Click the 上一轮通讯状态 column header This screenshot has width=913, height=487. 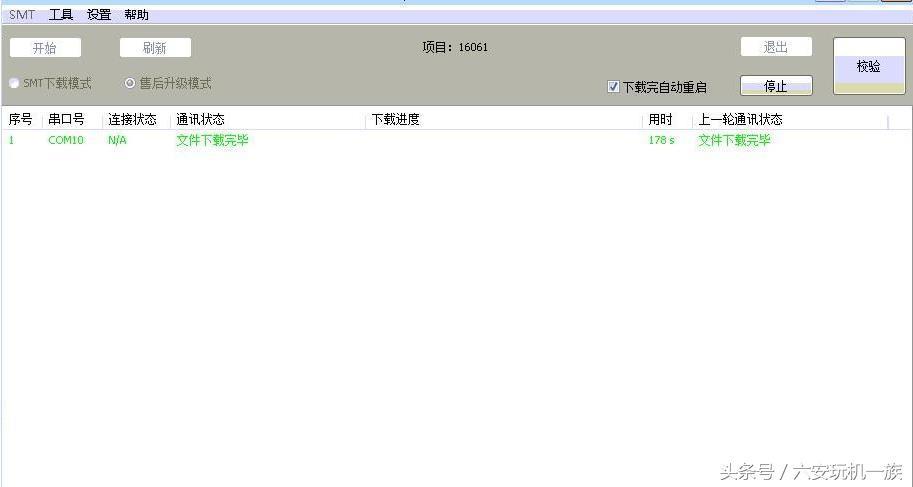pos(740,119)
